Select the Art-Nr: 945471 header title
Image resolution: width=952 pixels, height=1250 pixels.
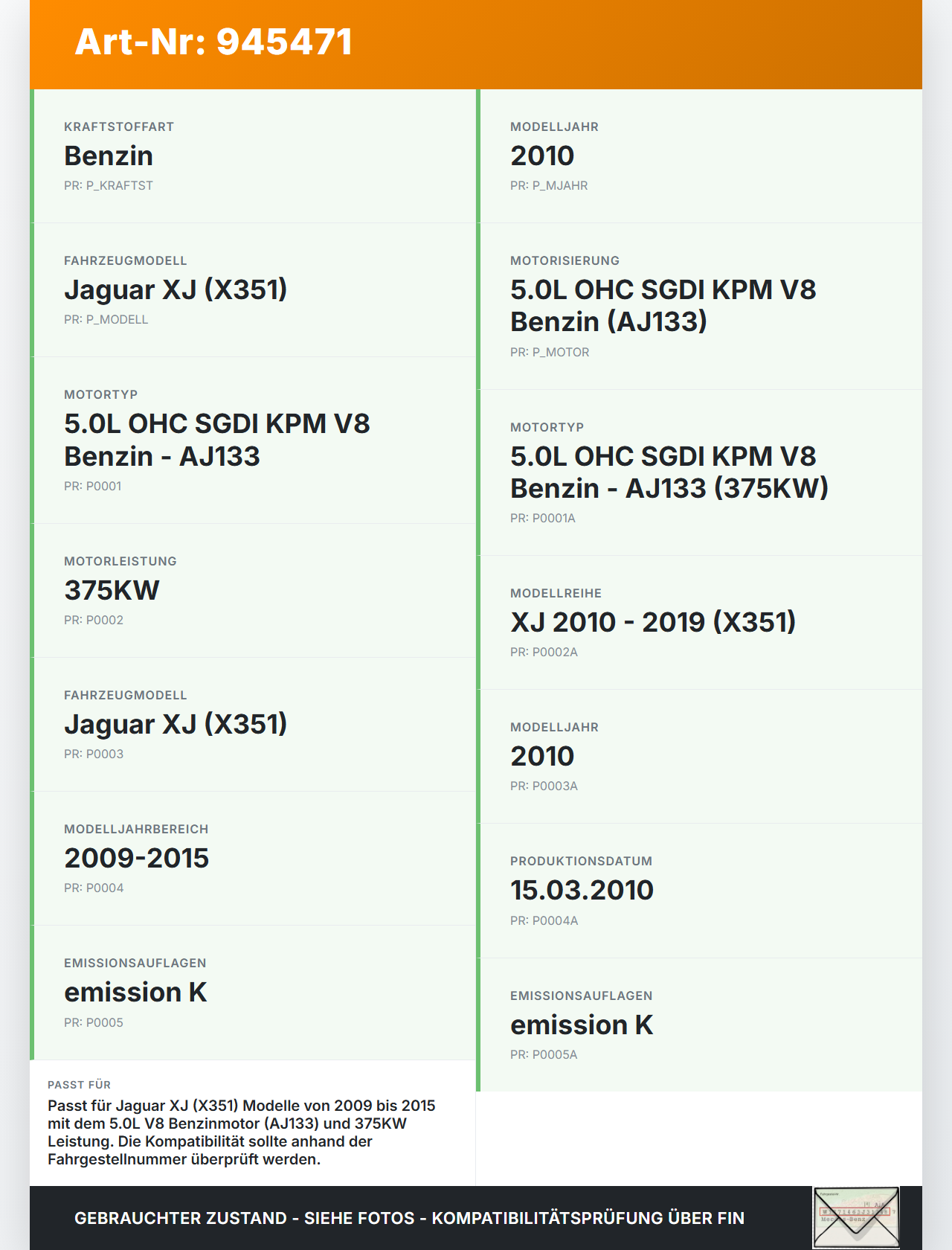click(x=213, y=42)
